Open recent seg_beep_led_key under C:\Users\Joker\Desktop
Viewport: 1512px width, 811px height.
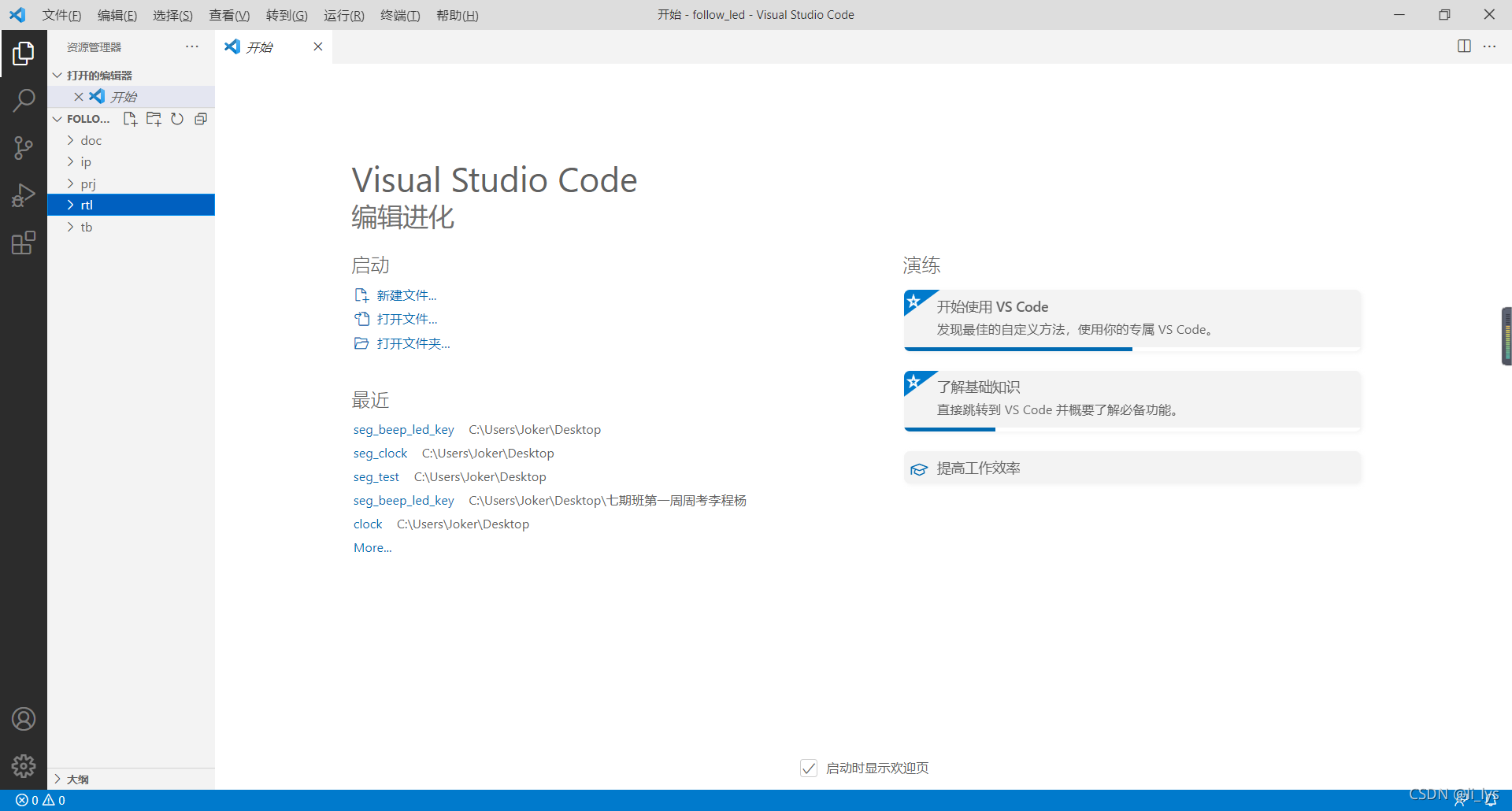click(x=403, y=430)
